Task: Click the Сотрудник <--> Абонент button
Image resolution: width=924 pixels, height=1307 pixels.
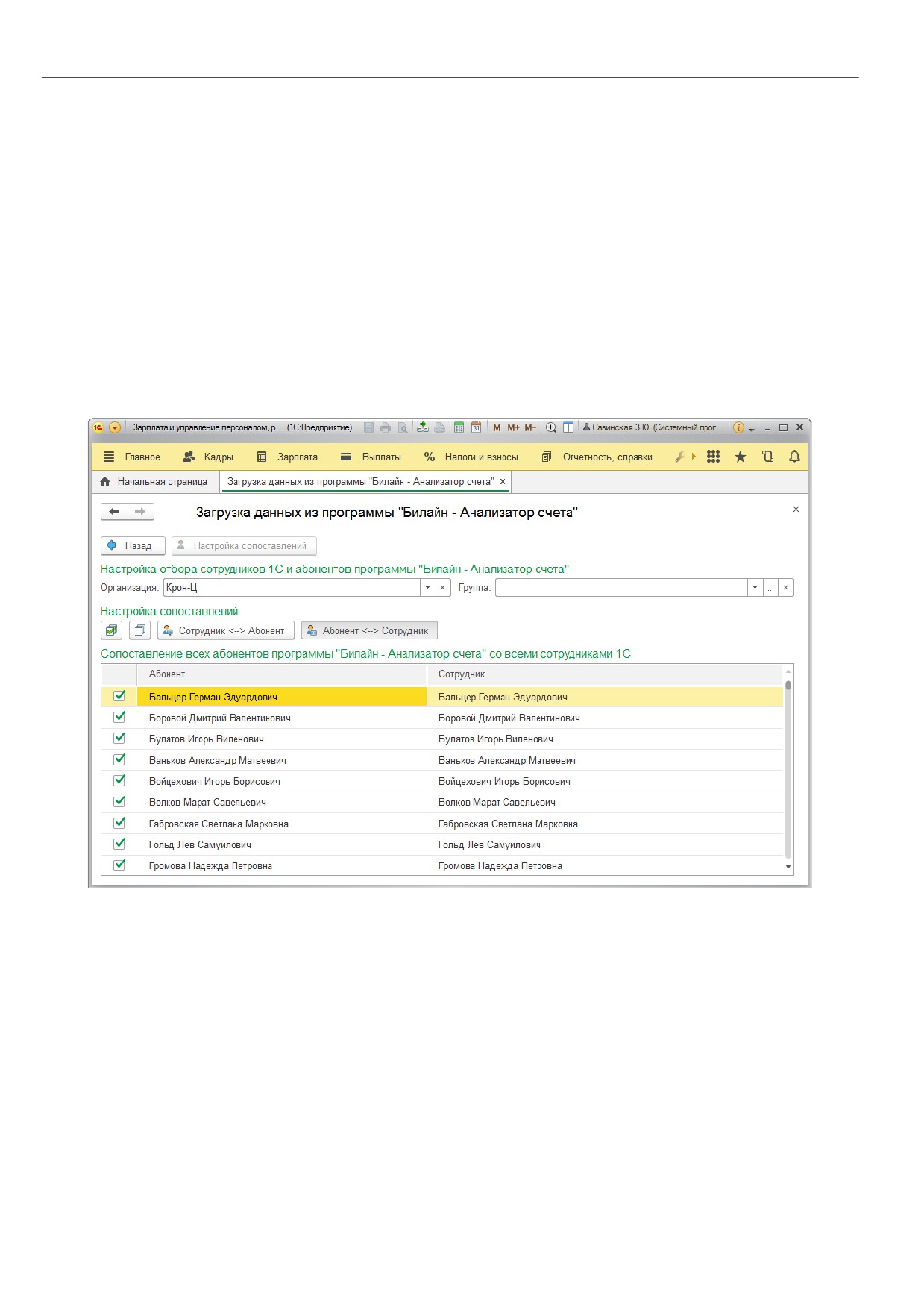Action: point(226,630)
